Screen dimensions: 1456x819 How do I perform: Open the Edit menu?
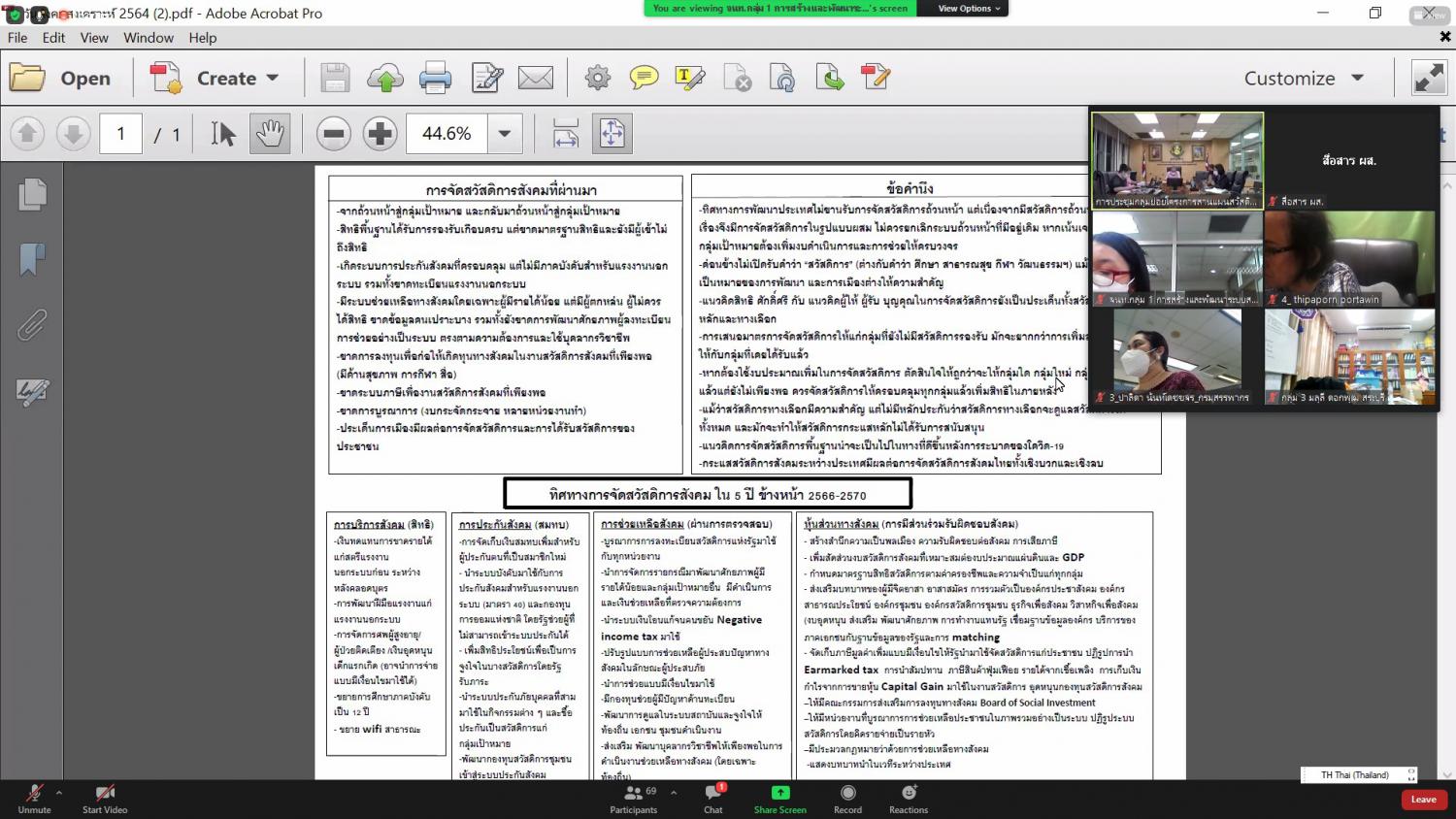click(x=53, y=38)
